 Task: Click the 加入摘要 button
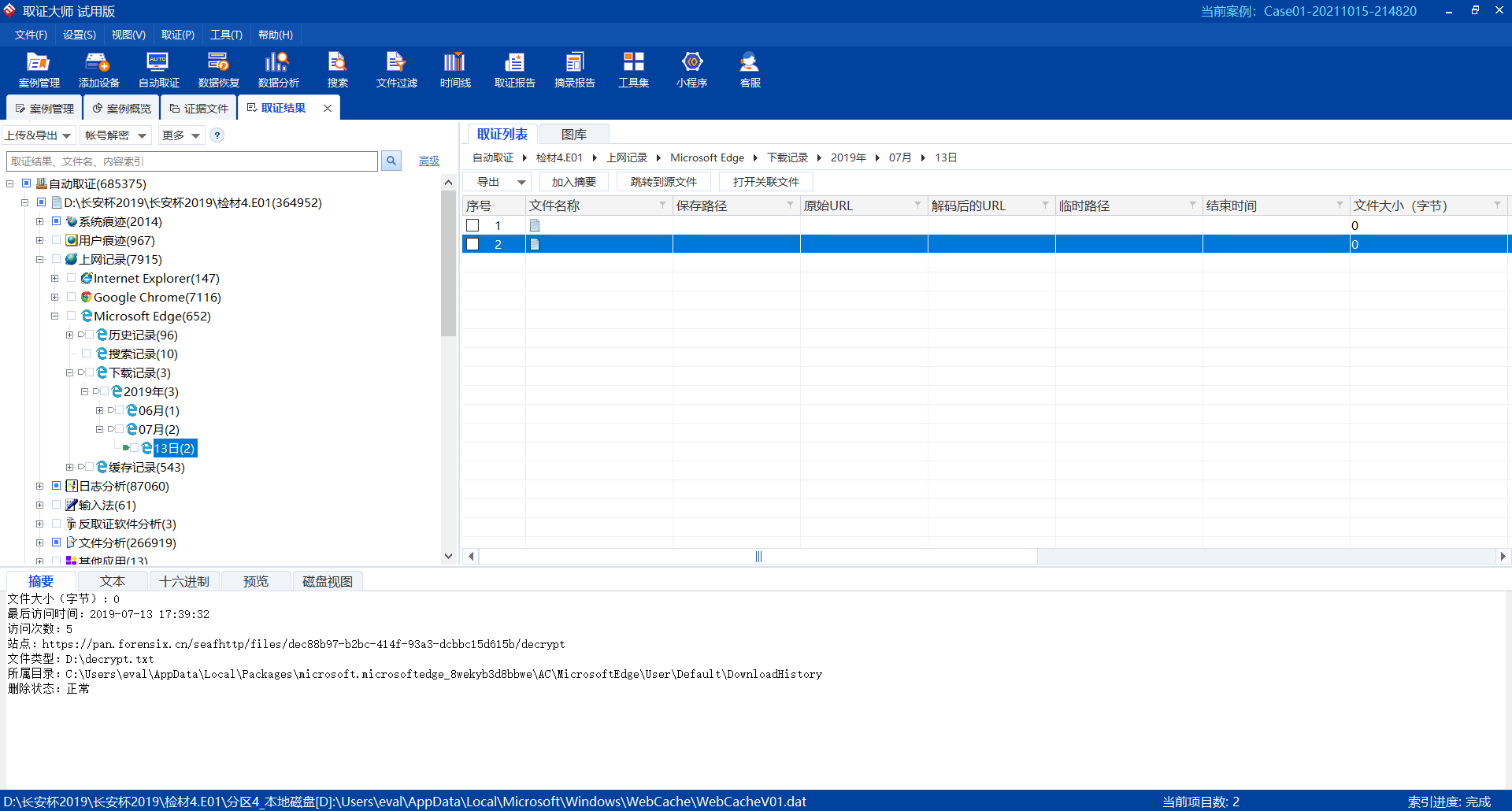pyautogui.click(x=573, y=182)
